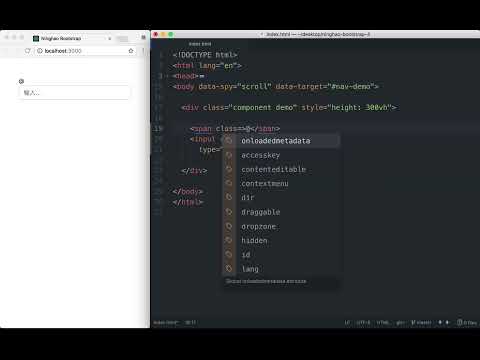Click the body data-spy="scroll" line
480x360 pixels.
click(x=275, y=87)
